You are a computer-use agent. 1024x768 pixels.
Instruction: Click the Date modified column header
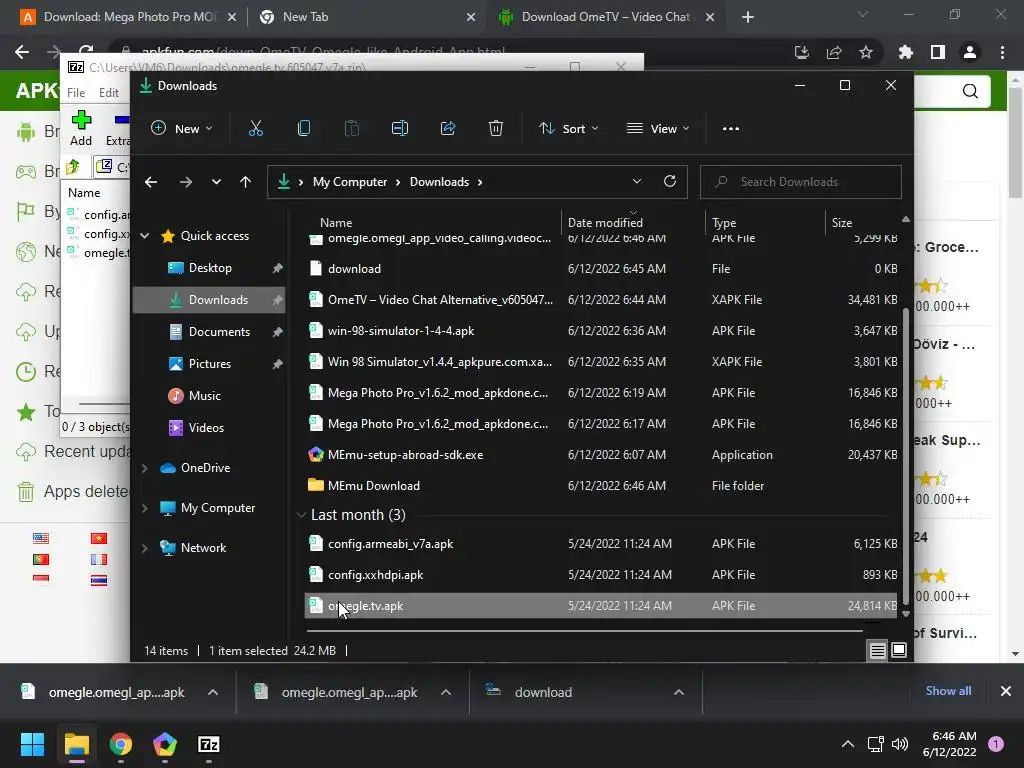[605, 223]
